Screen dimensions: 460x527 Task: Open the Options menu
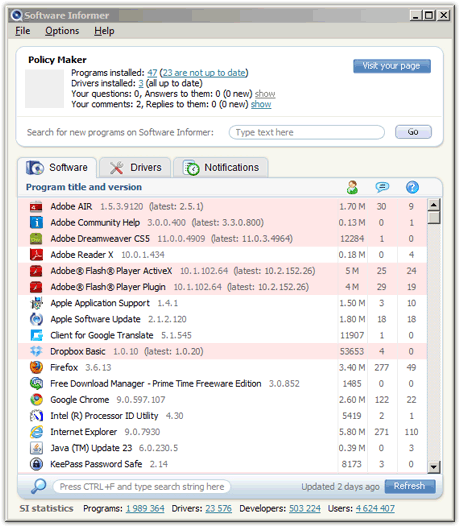[x=62, y=31]
